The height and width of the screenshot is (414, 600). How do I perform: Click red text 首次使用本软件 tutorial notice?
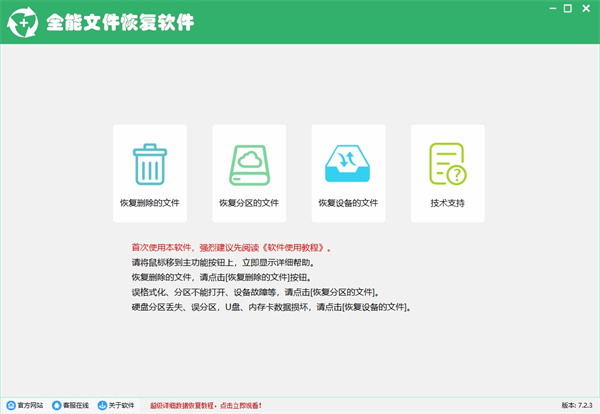point(231,248)
